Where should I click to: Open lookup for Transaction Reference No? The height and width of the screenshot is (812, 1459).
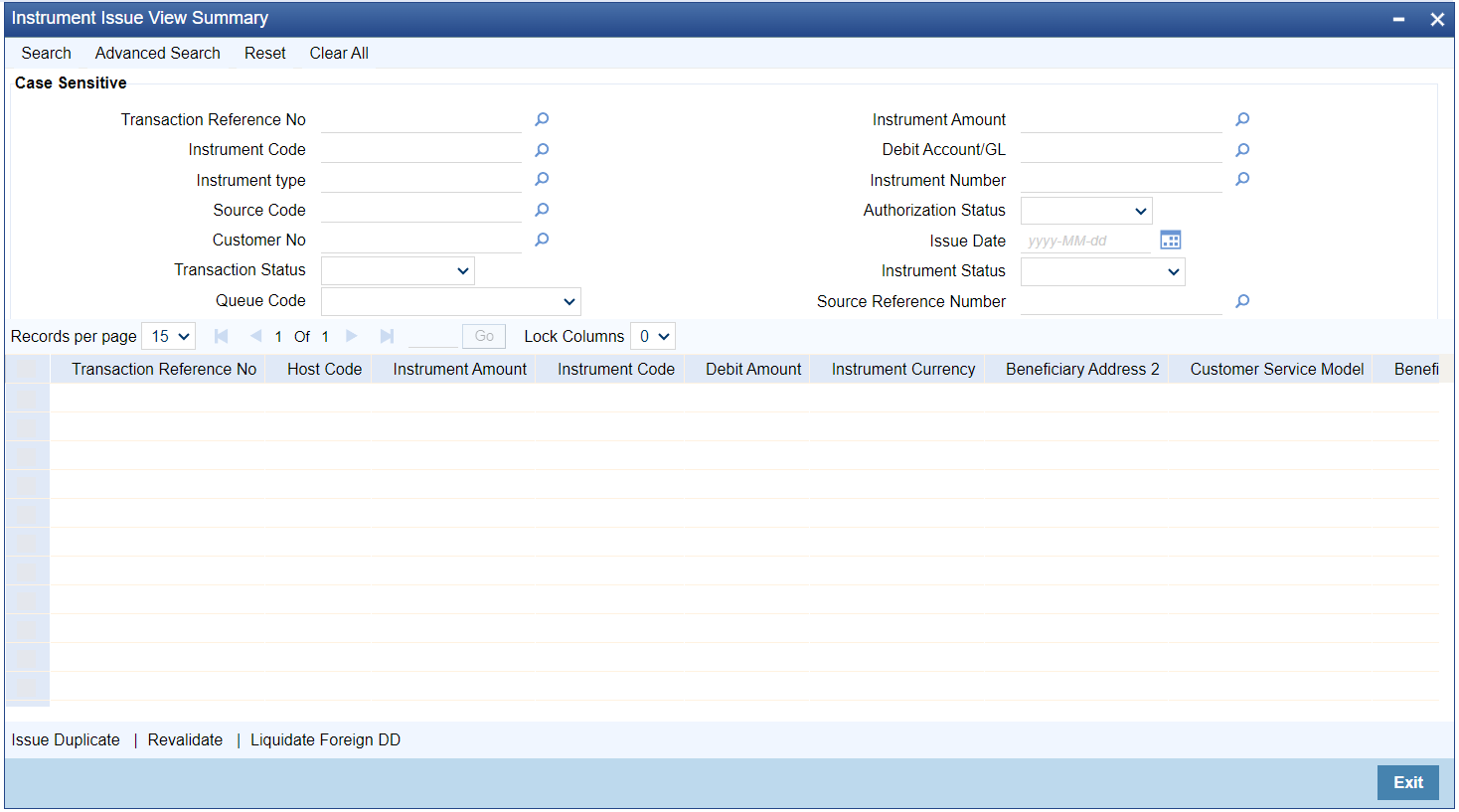pyautogui.click(x=542, y=119)
